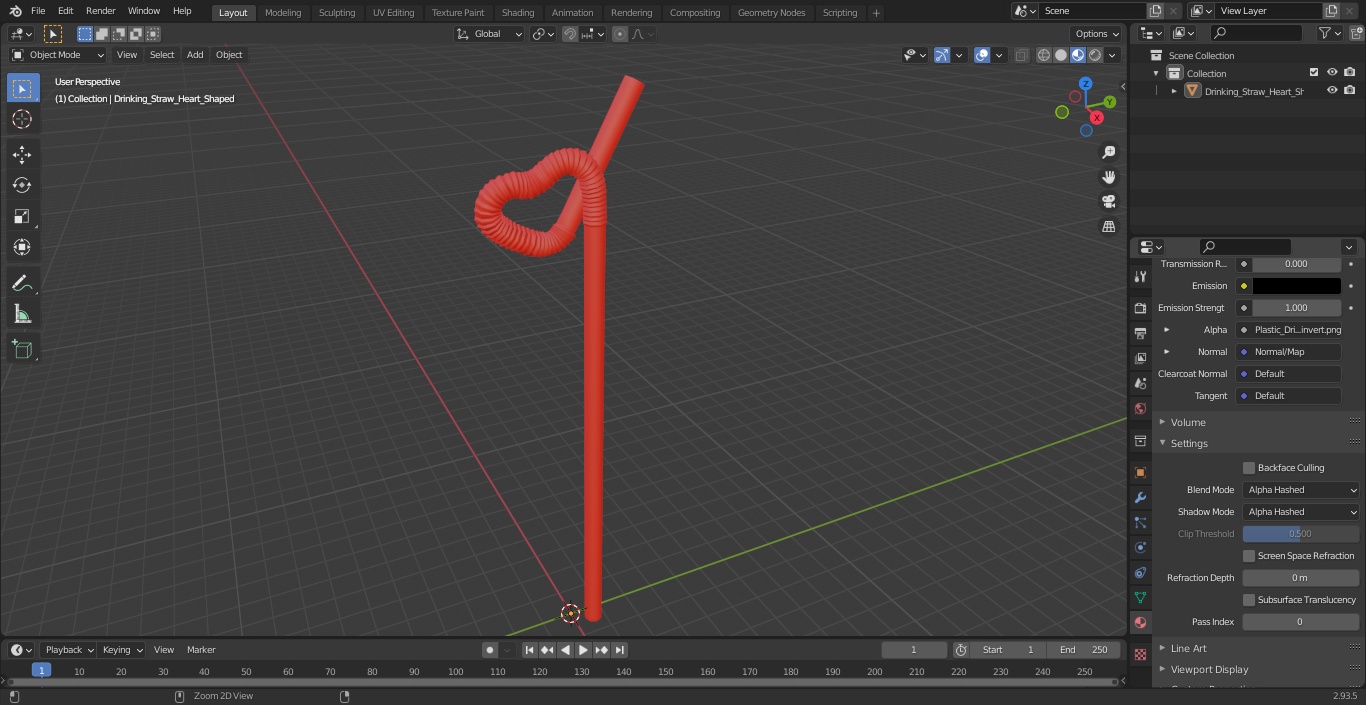This screenshot has height=705, width=1366.
Task: Open the Physics properties tab
Action: coord(1140,547)
